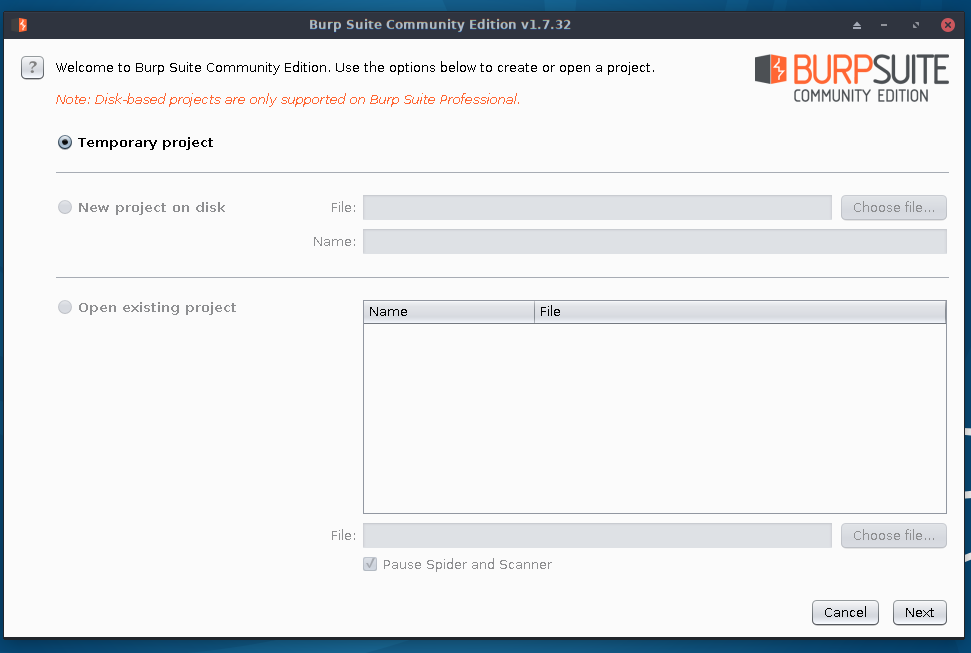Click the Cancel button
Image resolution: width=971 pixels, height=653 pixels.
coord(845,612)
